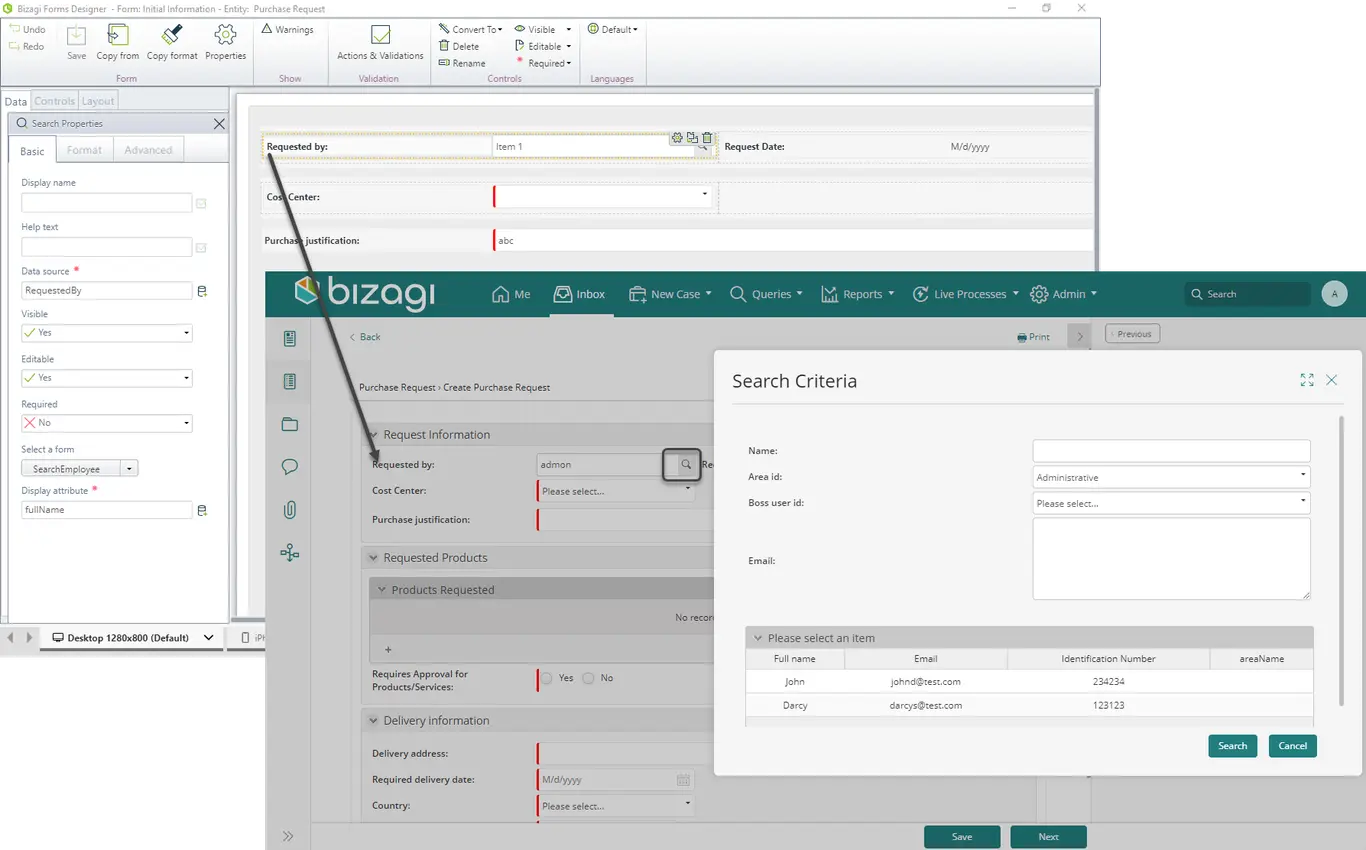Open form Properties from the ribbon
The width and height of the screenshot is (1366, 850).
pyautogui.click(x=225, y=42)
